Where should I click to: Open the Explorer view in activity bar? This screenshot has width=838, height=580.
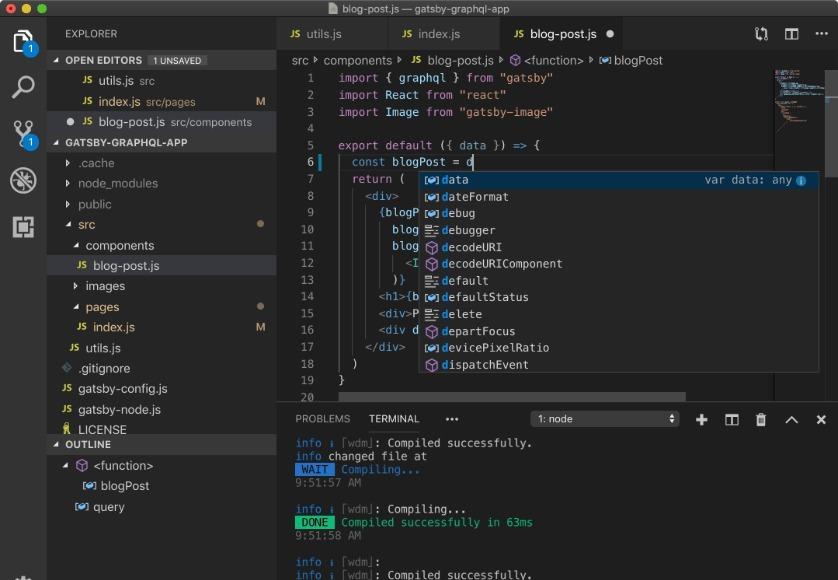23,42
